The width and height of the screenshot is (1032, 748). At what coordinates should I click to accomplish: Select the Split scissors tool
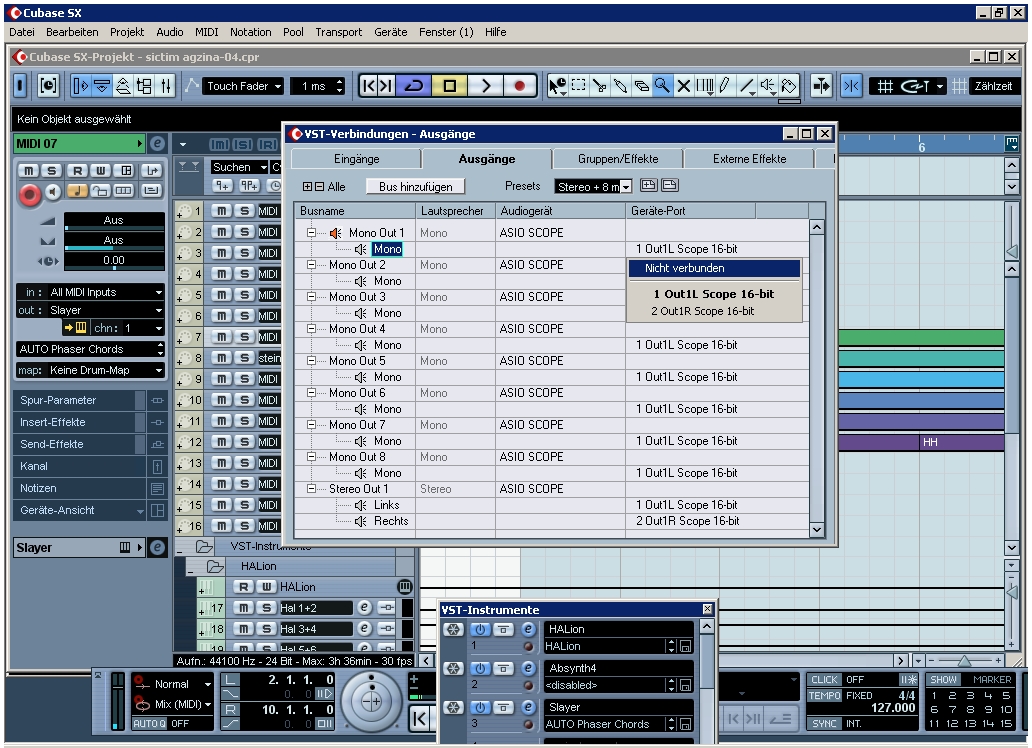pyautogui.click(x=599, y=86)
